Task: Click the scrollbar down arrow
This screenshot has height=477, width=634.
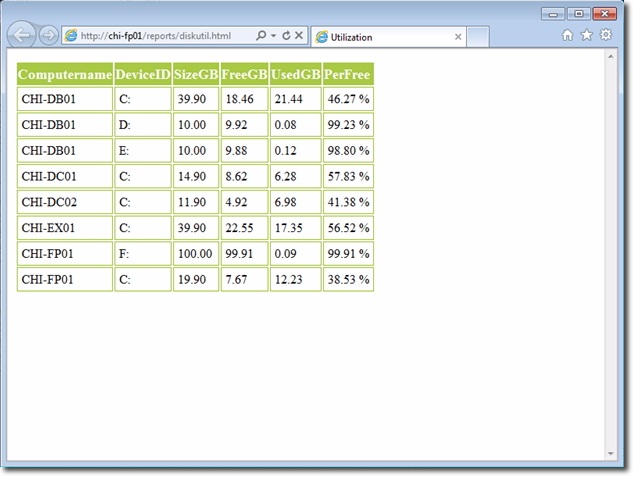Action: pos(611,454)
